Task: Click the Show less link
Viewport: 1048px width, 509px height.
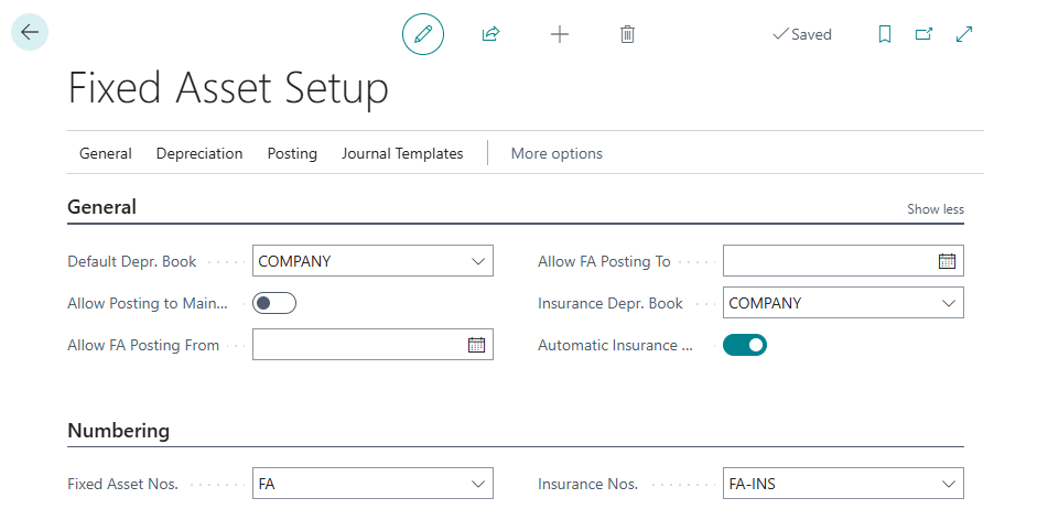Action: tap(935, 209)
